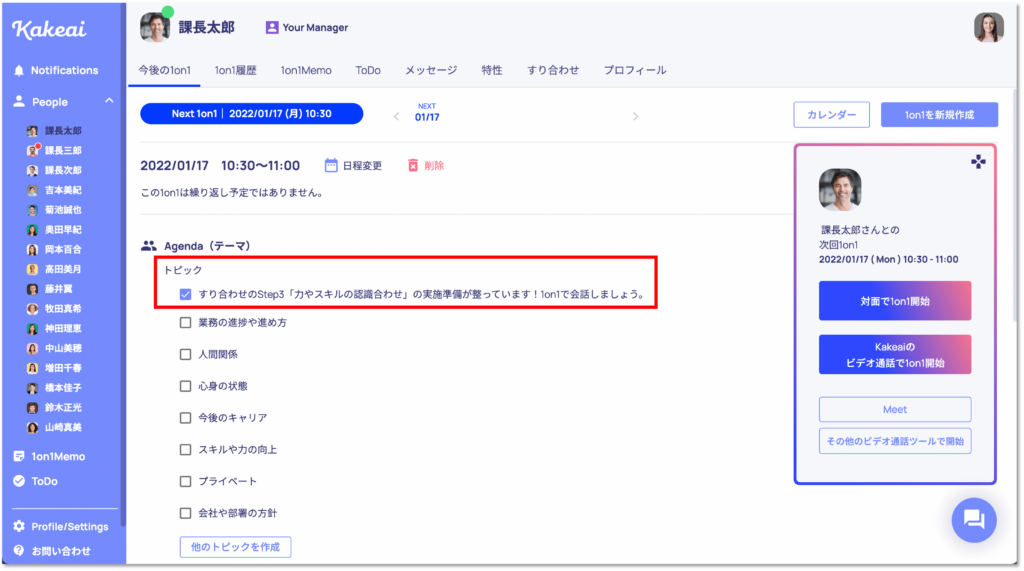Check 会社や部署の方針 checkbox
1024x571 pixels.
185,513
